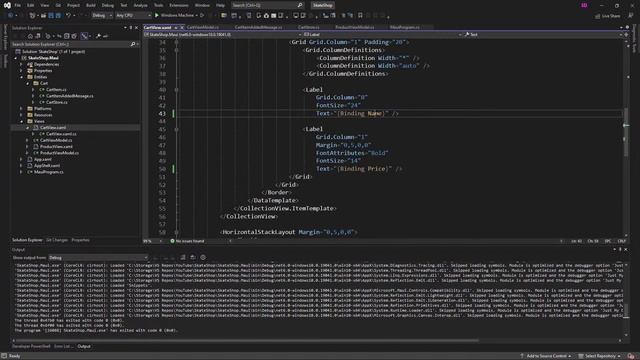
Task: Collapse the Entities folder
Action: pyautogui.click(x=21, y=77)
